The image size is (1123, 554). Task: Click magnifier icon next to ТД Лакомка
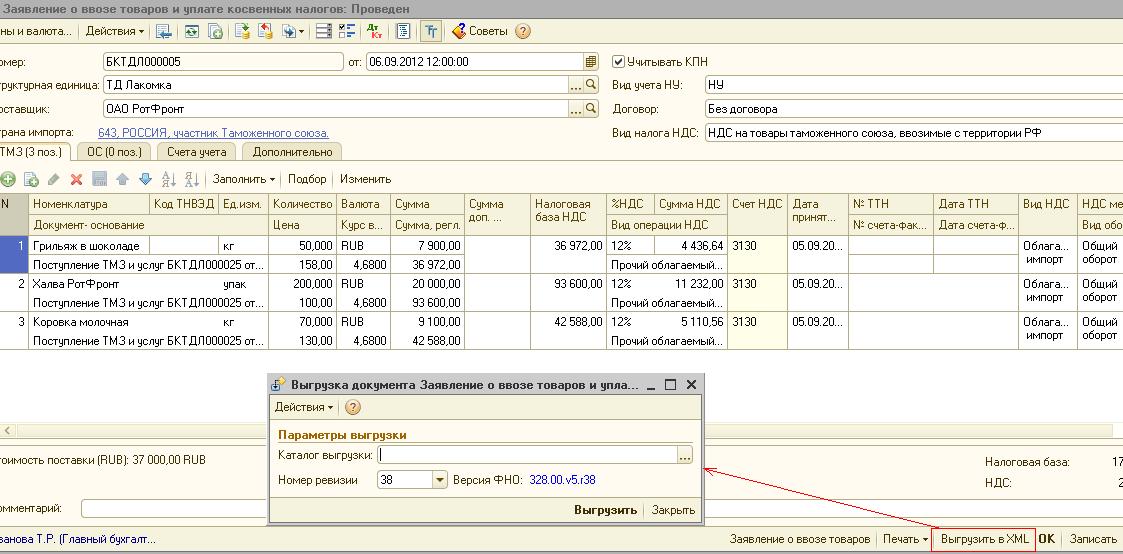(x=591, y=85)
